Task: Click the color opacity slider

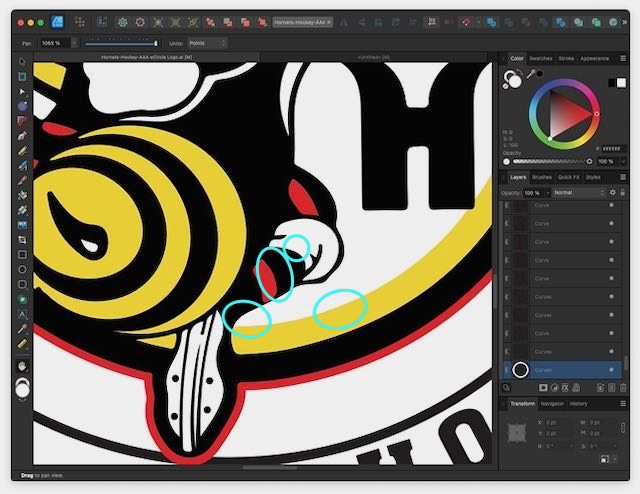Action: (x=549, y=162)
